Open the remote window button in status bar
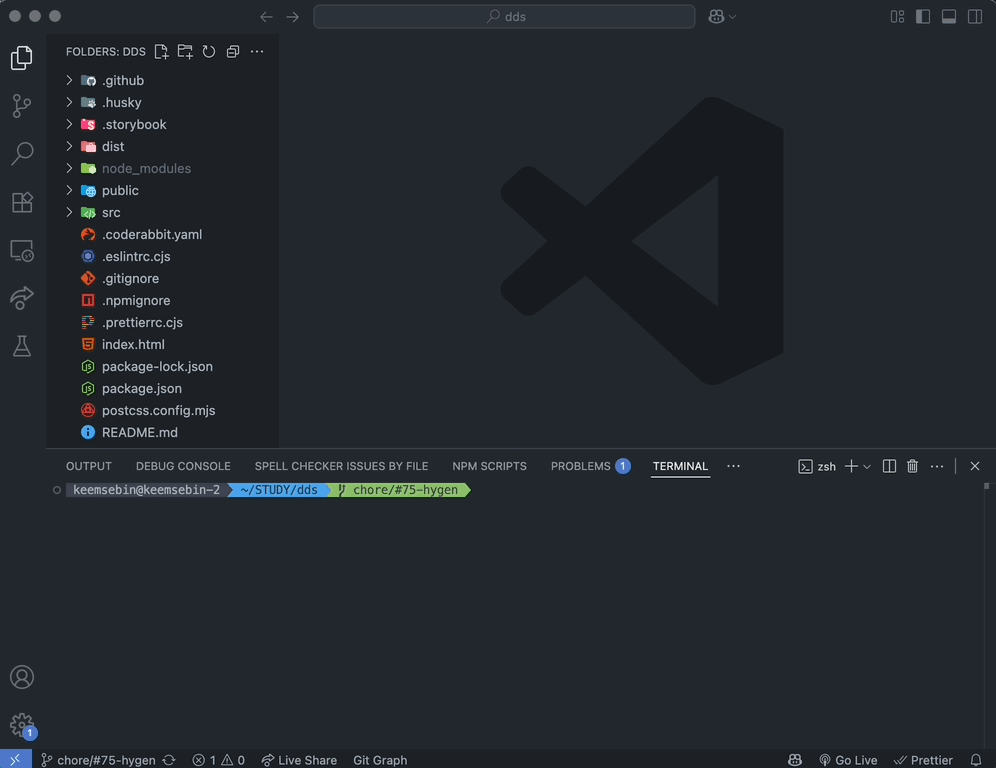996x768 pixels. point(15,760)
